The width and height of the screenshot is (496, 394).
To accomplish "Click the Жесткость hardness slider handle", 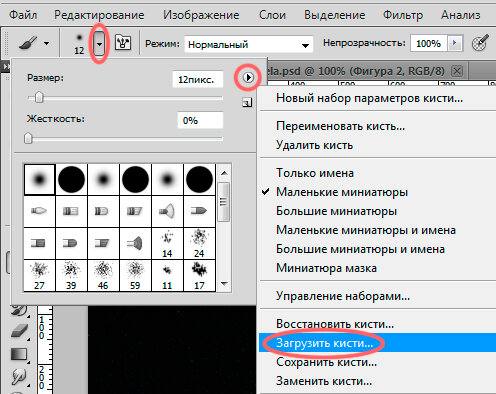I will (x=28, y=138).
